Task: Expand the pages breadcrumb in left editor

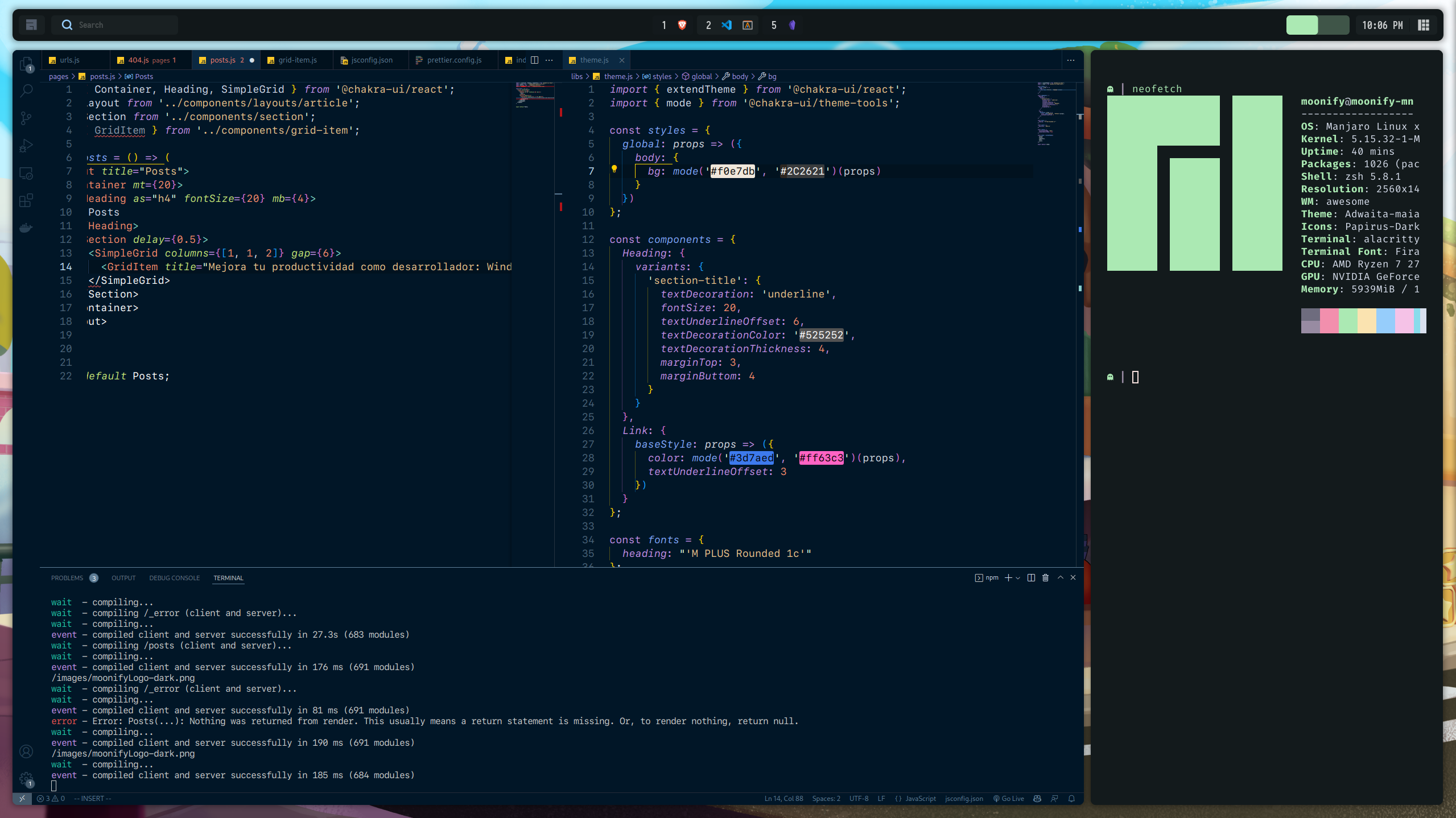Action: click(59, 76)
